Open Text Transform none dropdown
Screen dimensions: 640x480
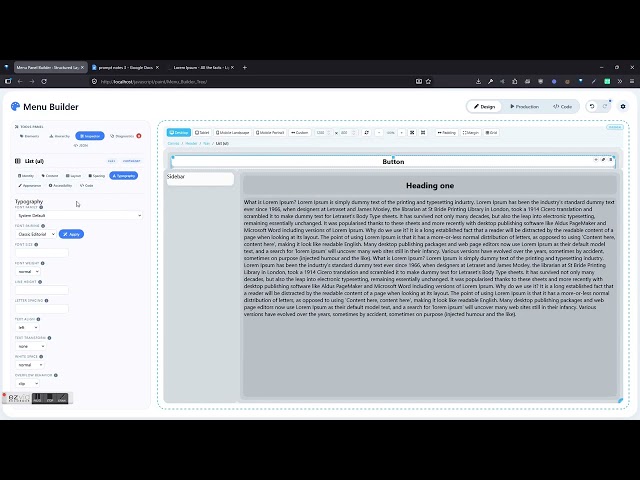tap(30, 346)
